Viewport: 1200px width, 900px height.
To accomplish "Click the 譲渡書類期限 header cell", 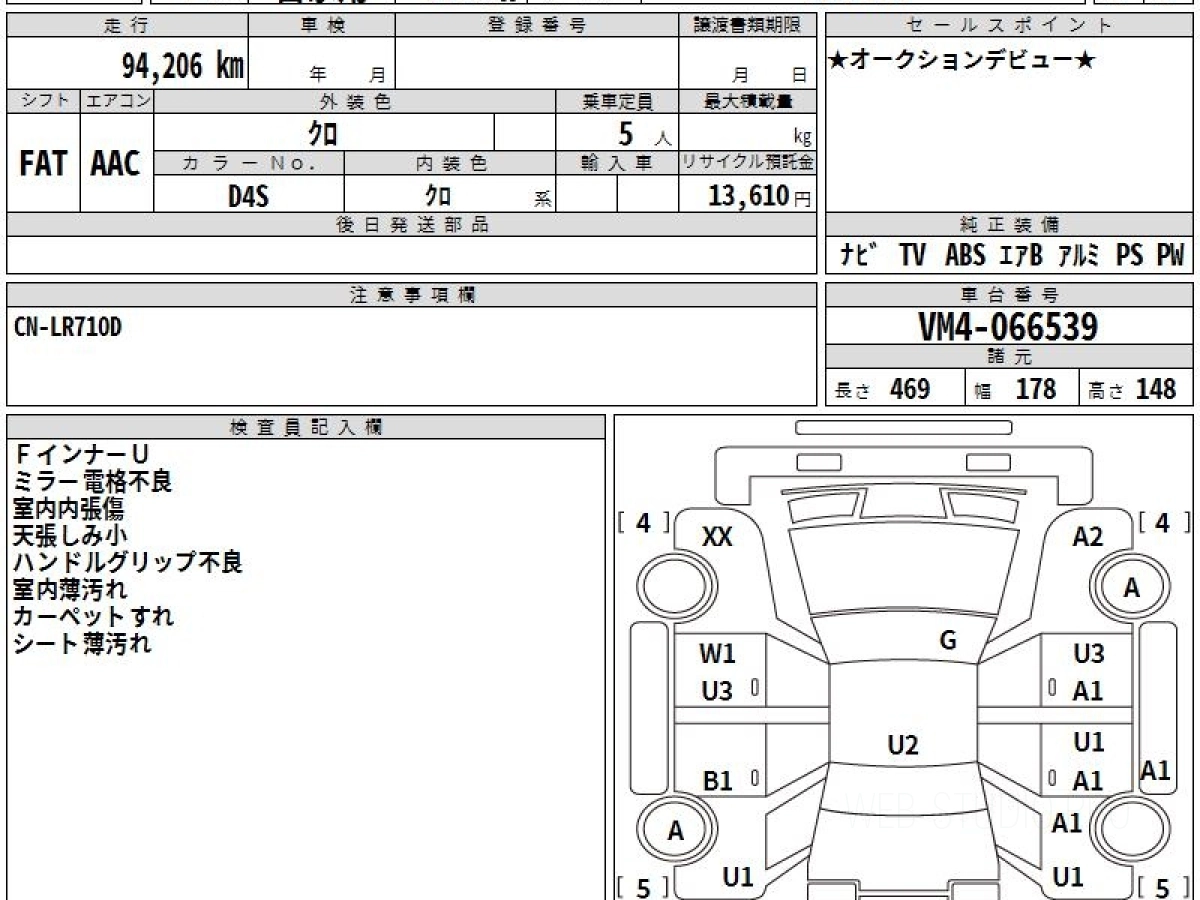I will click(747, 26).
